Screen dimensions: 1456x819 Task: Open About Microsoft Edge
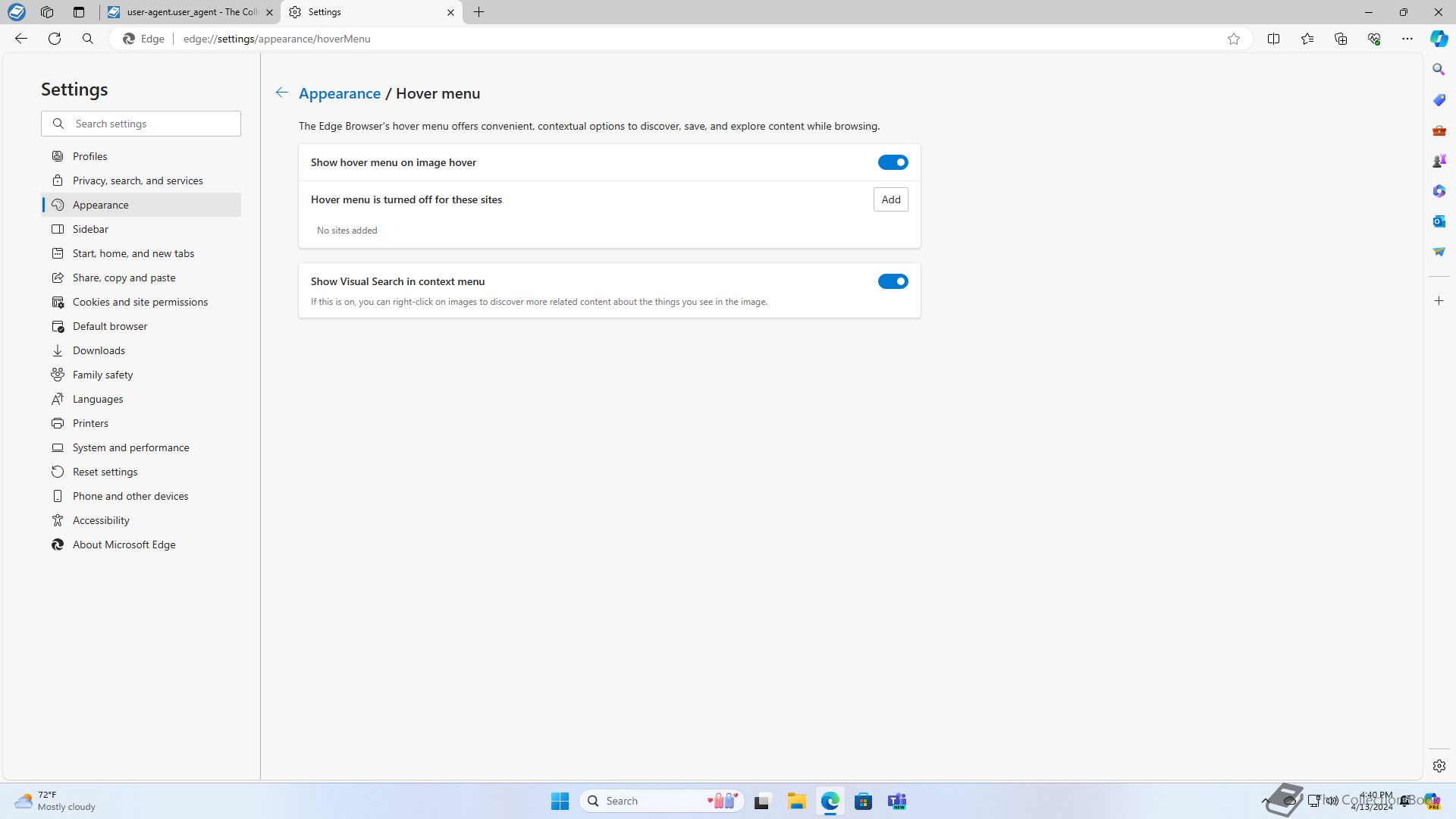(141, 544)
